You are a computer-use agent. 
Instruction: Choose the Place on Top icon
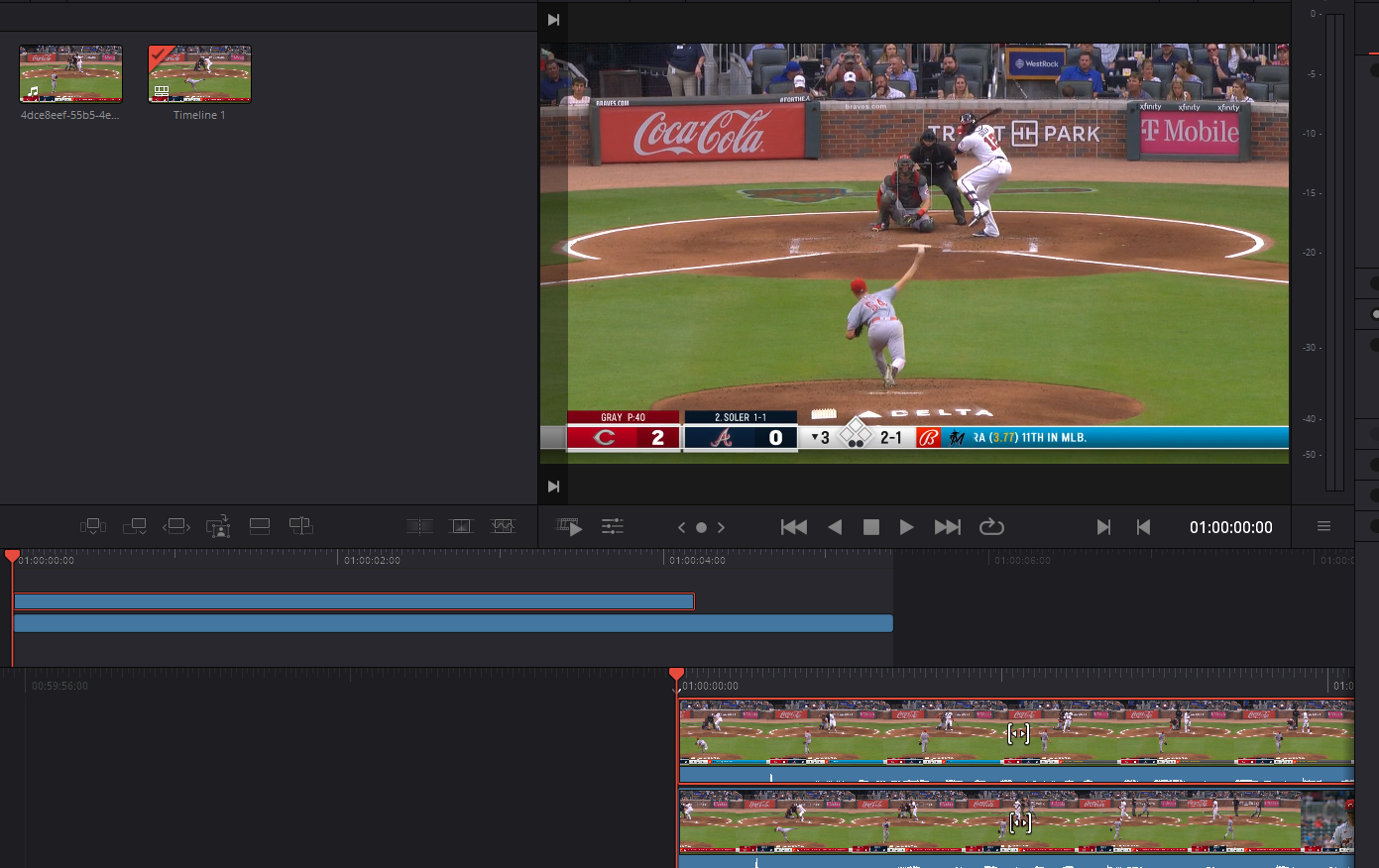(x=260, y=526)
